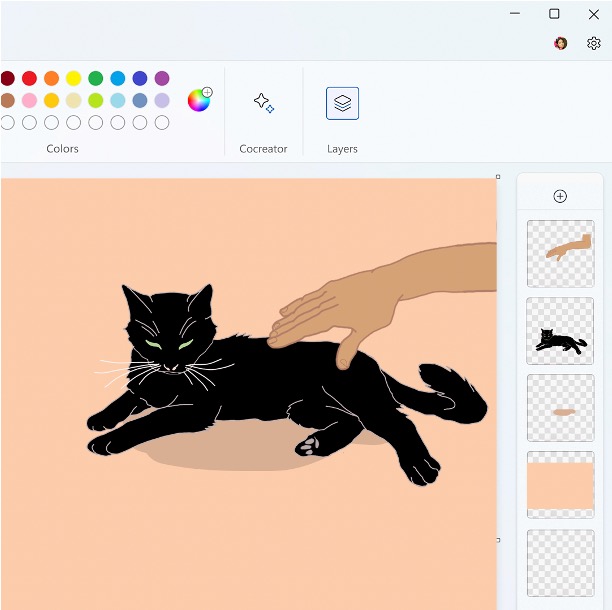612x610 pixels.
Task: Click the Cocreator label
Action: coord(263,149)
